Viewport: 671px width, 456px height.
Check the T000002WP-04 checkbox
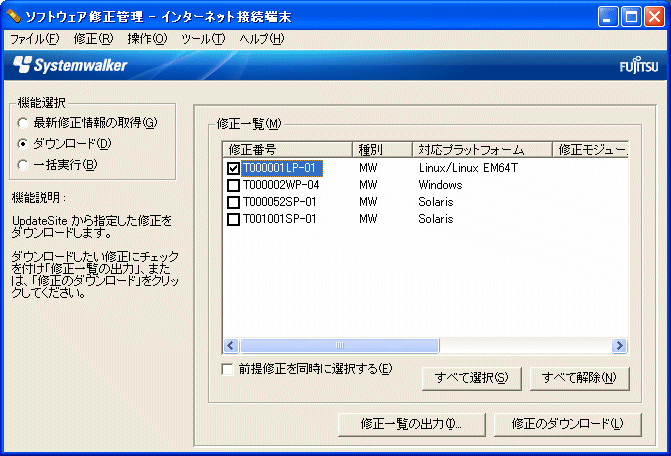pos(233,185)
